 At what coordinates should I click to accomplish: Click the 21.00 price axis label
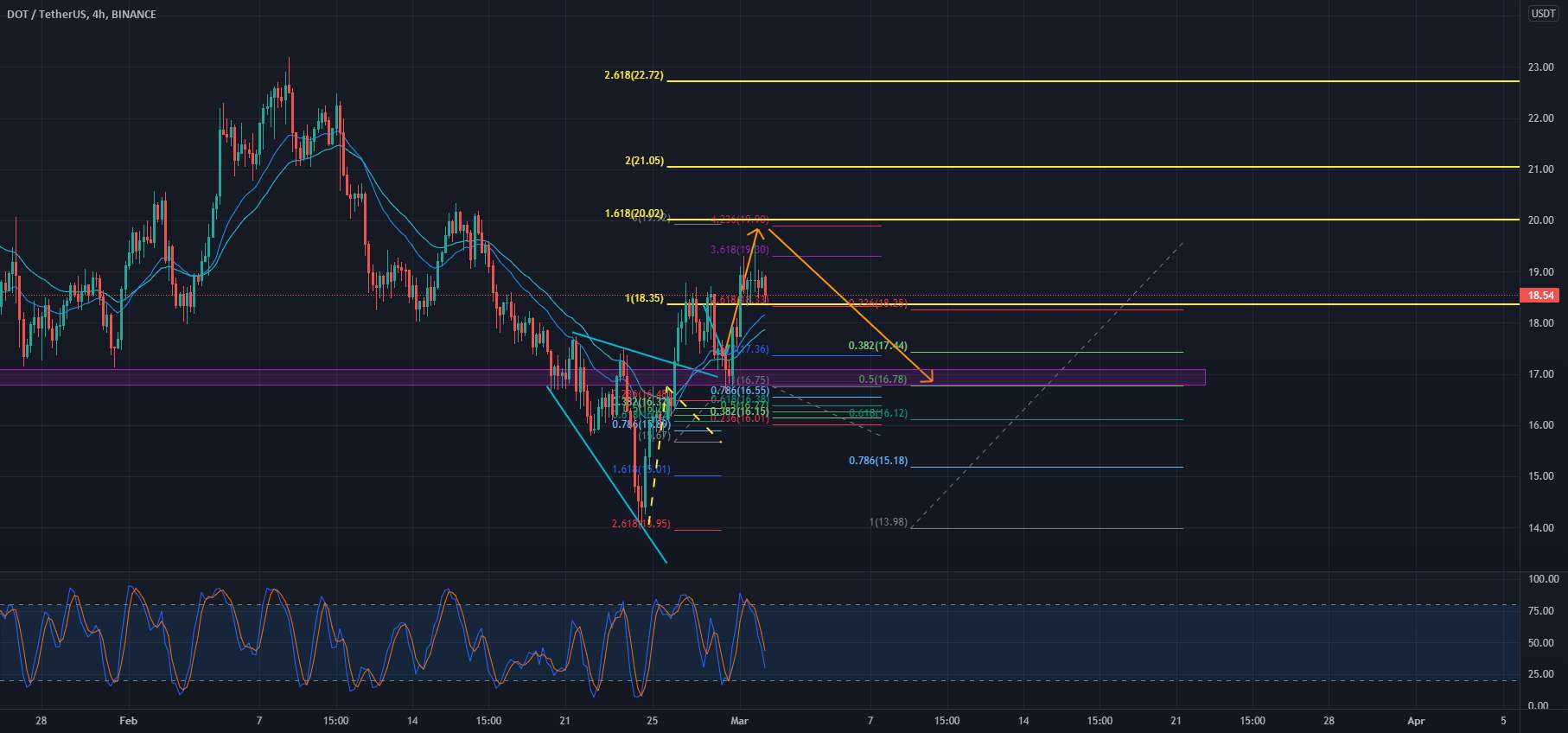pos(1540,169)
